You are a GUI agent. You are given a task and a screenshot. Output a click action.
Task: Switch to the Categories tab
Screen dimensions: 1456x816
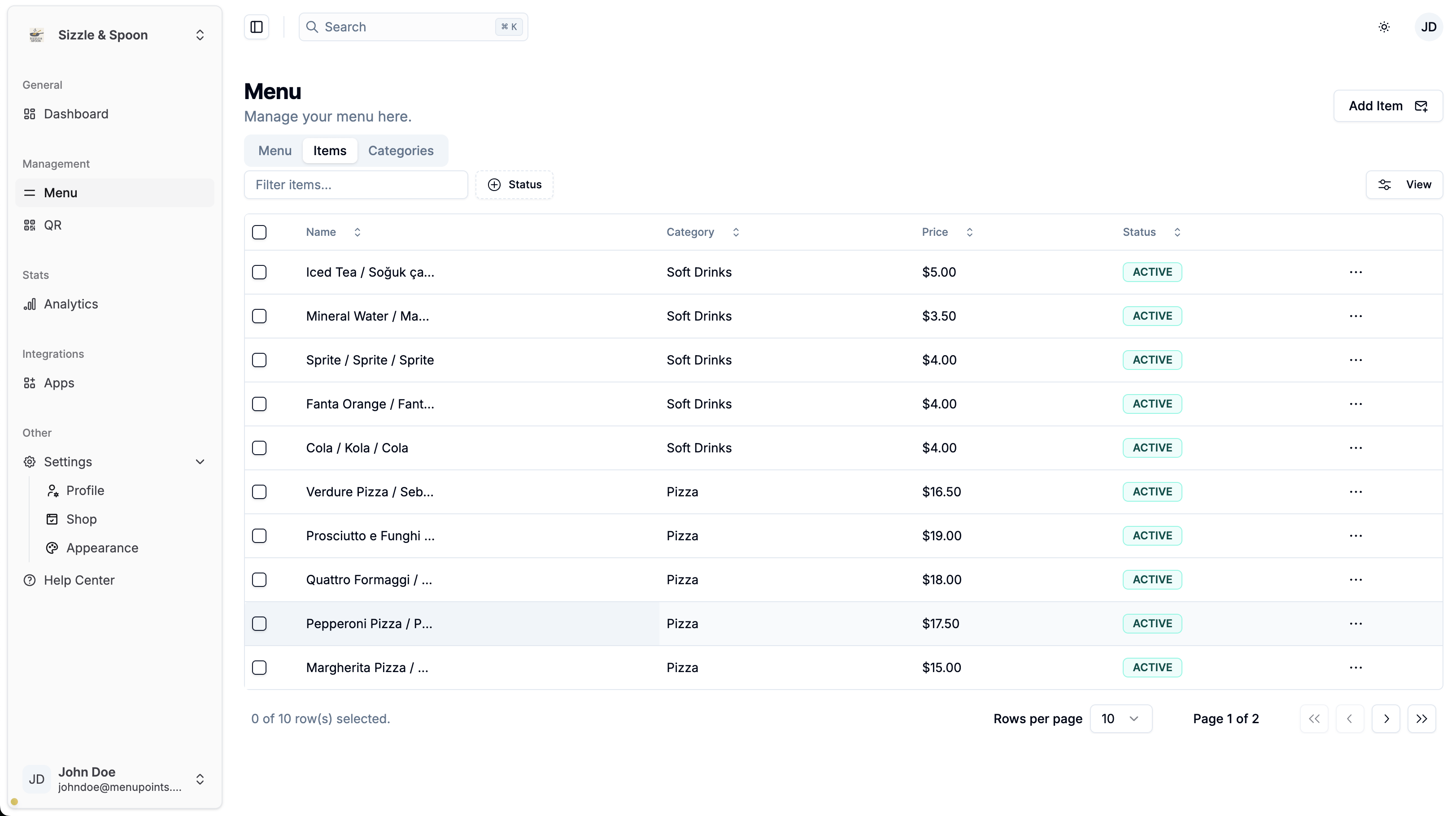(401, 151)
